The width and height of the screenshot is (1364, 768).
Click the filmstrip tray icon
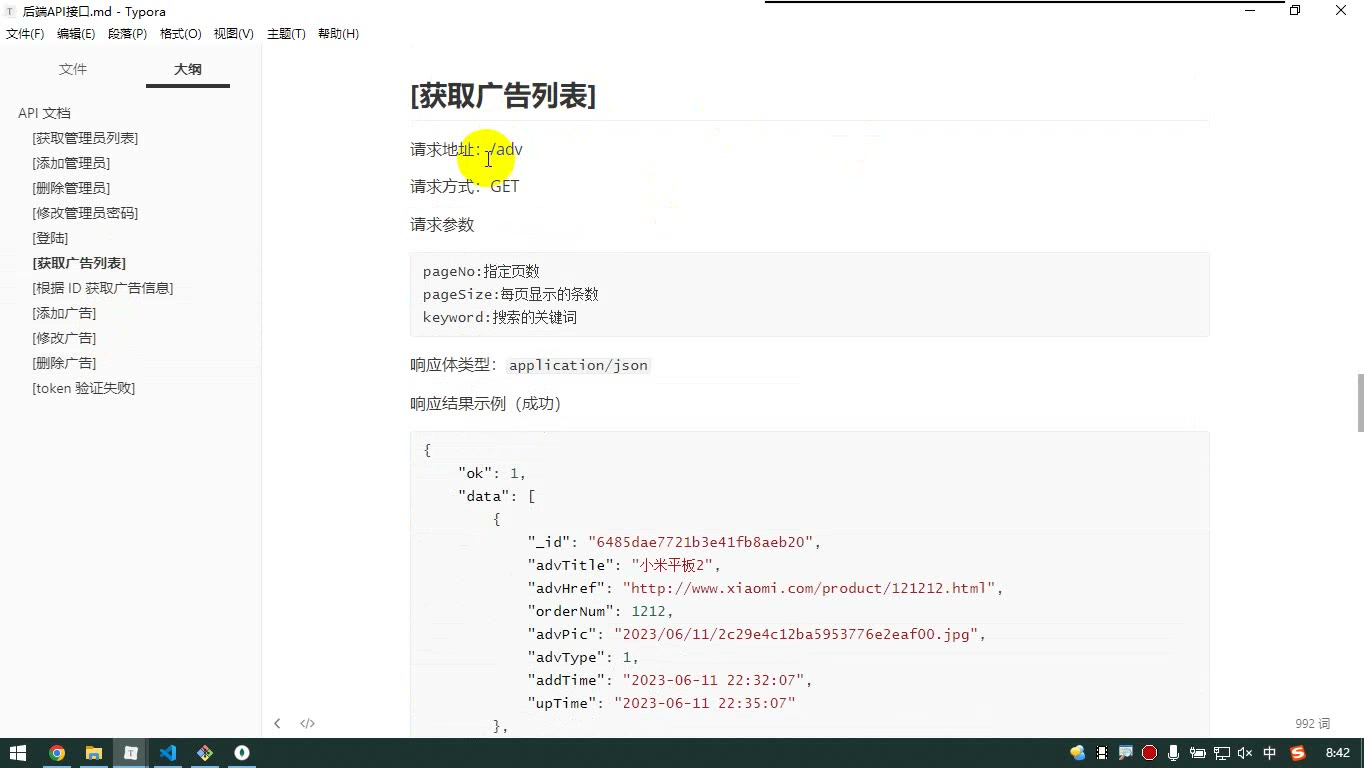[x=1101, y=753]
